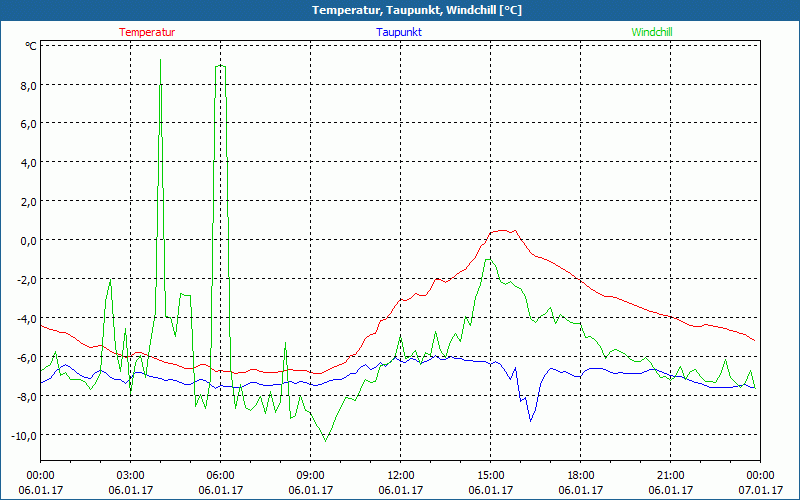Click the tallest green Windchill spike peak
Screen dimensions: 800x500
161,60
